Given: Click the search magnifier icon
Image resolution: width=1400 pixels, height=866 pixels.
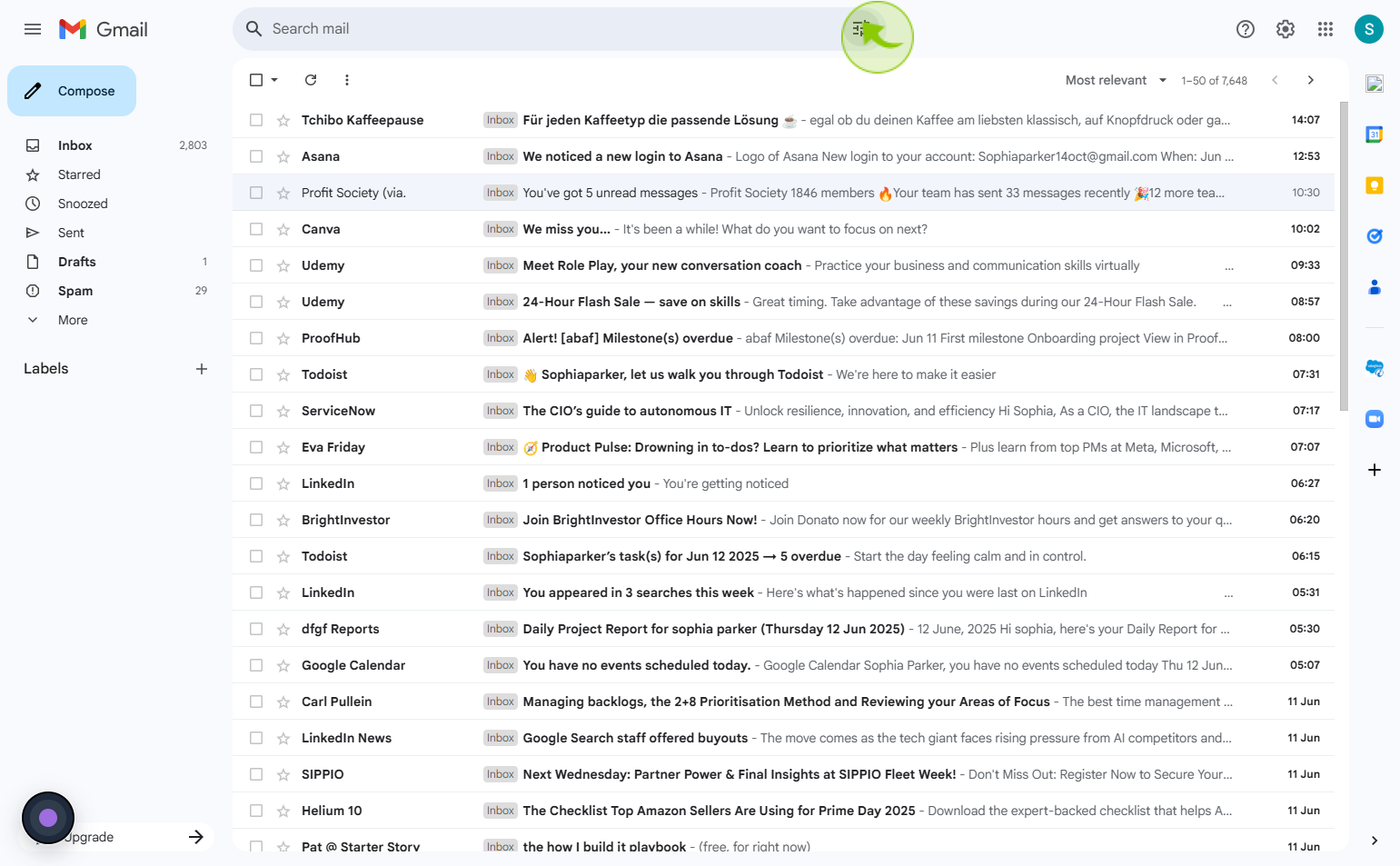Looking at the screenshot, I should coord(253,29).
